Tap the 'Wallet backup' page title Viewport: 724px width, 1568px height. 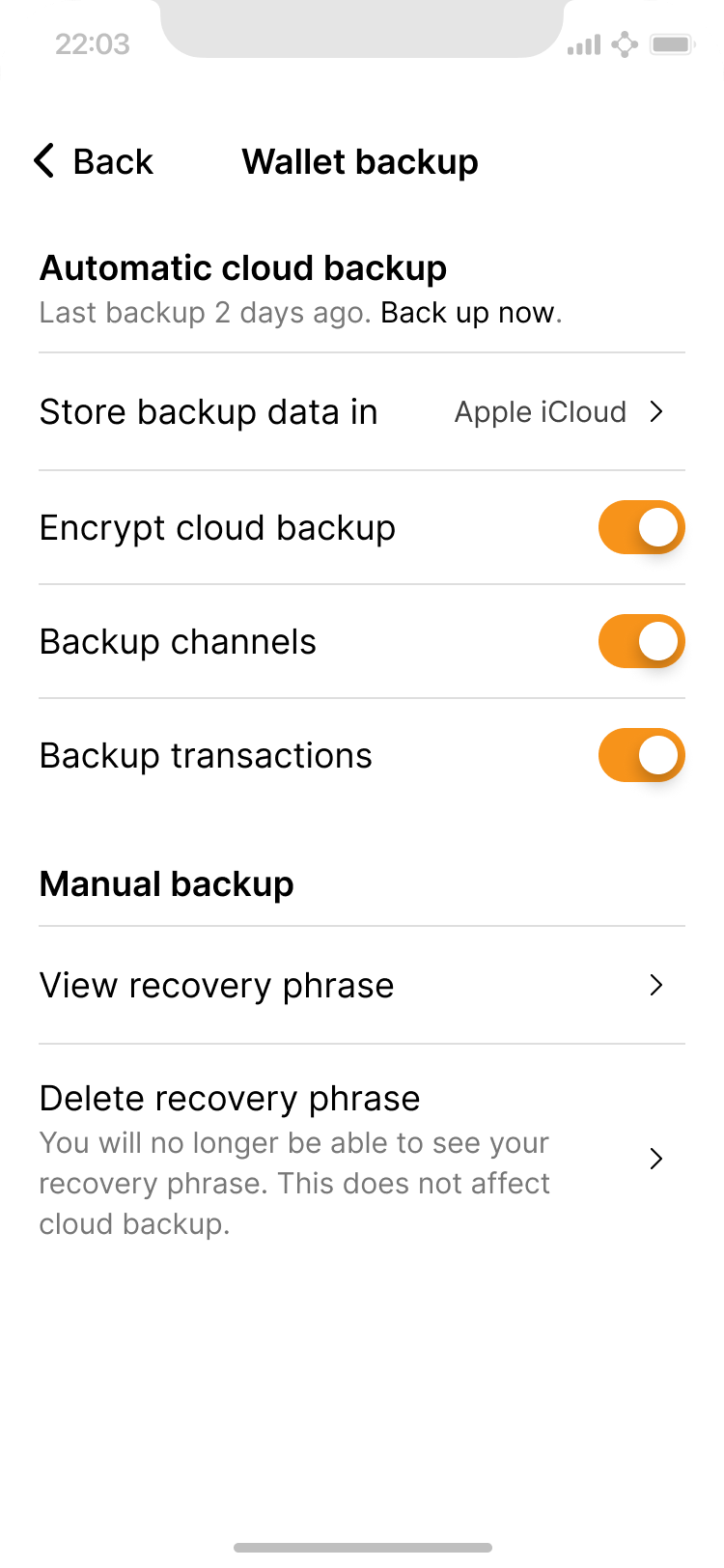click(360, 161)
